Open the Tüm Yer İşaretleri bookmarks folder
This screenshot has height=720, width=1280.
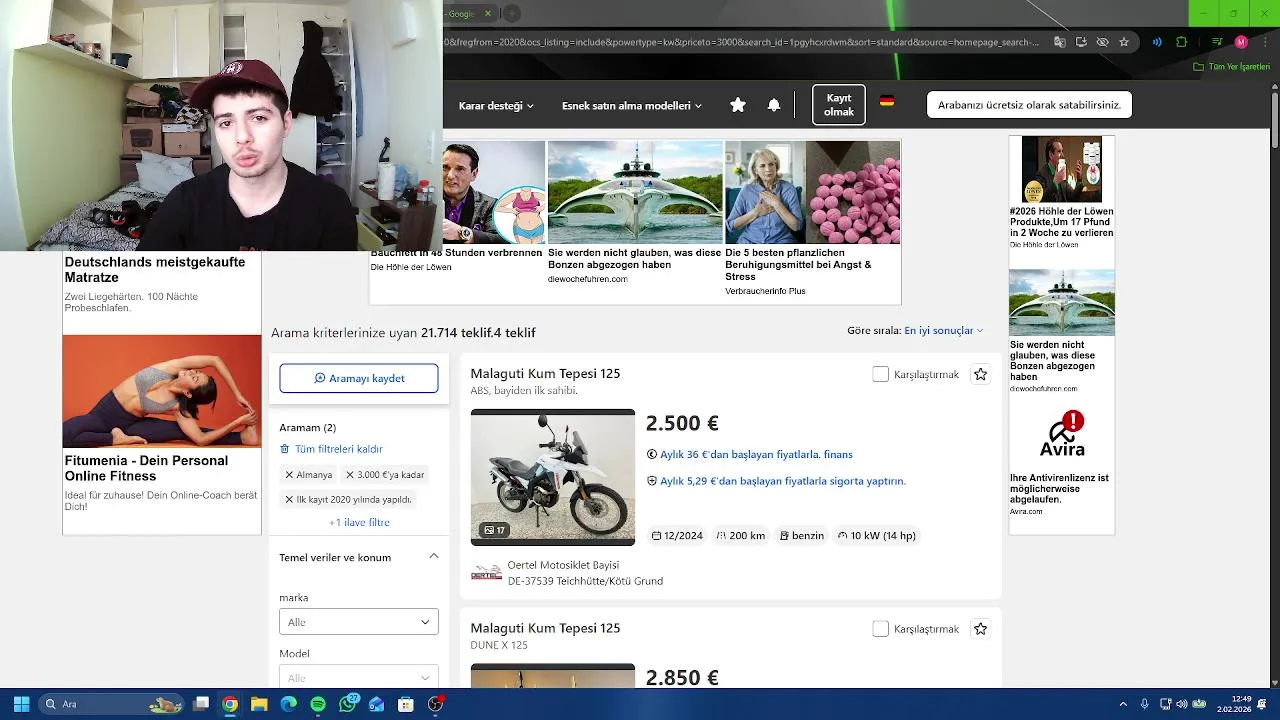coord(1233,67)
